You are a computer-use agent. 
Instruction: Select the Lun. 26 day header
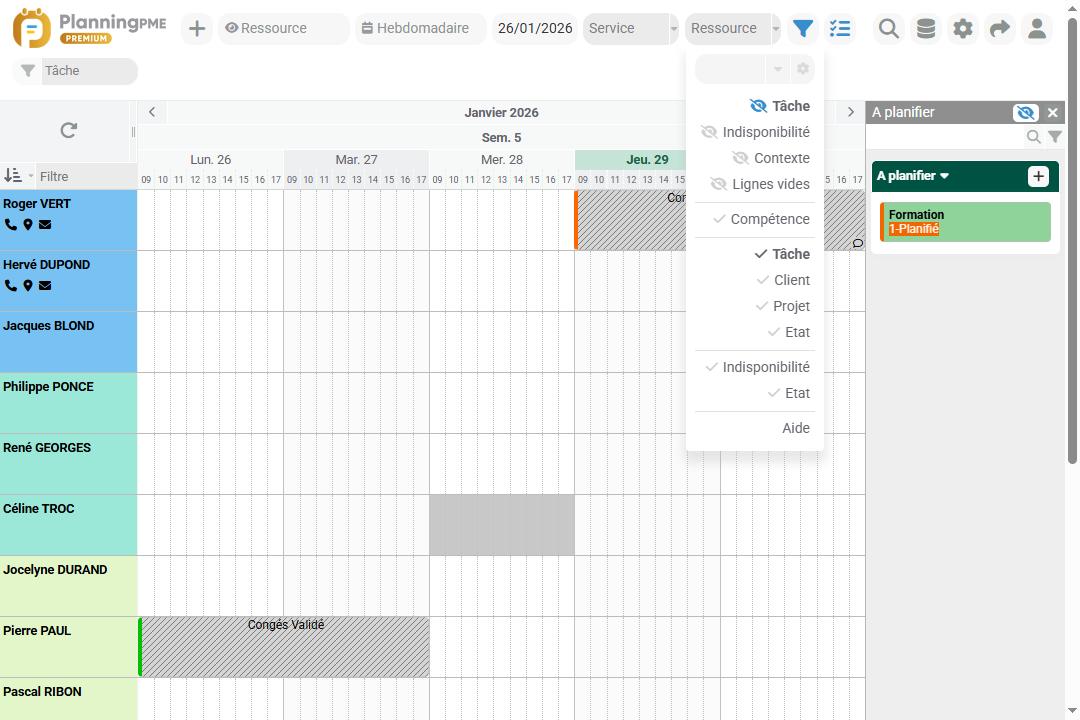211,160
